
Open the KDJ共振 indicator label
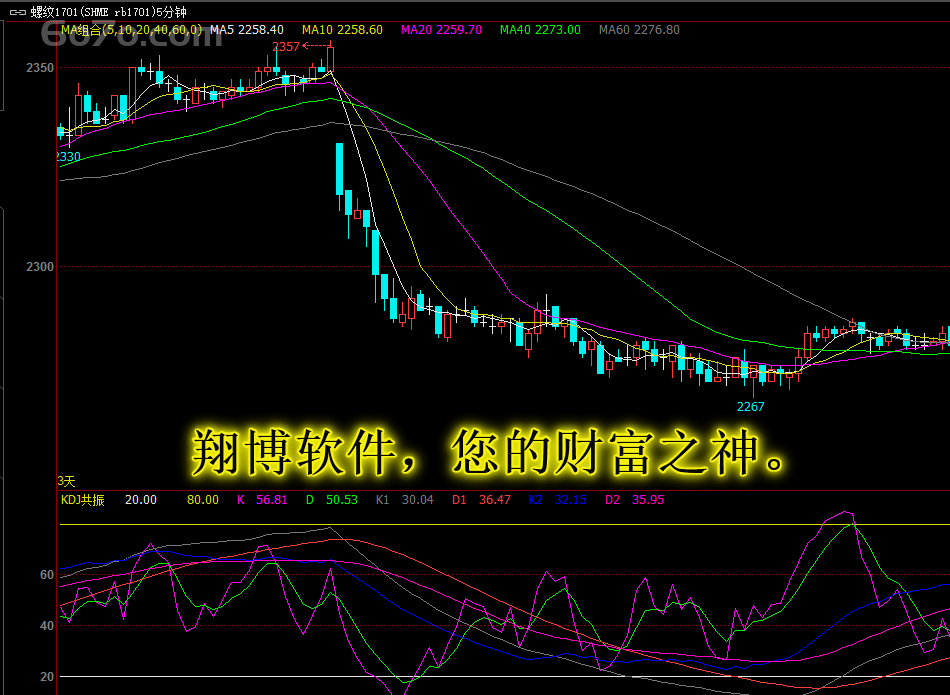click(82, 500)
